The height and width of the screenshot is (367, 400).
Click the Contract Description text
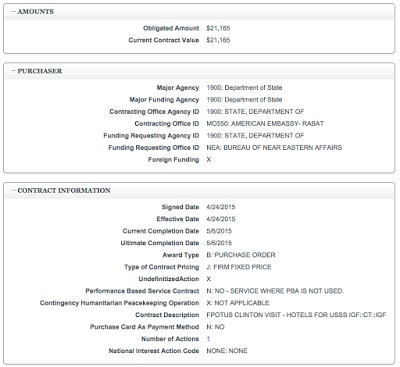point(296,315)
